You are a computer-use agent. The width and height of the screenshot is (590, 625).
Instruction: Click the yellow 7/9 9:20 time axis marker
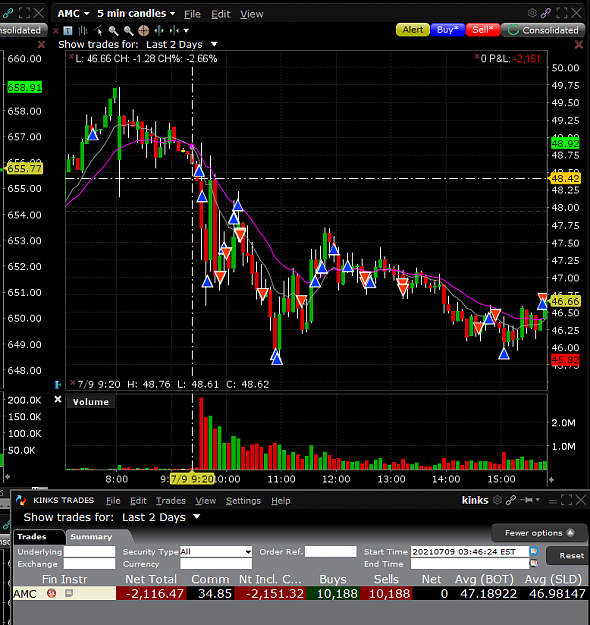pyautogui.click(x=192, y=479)
